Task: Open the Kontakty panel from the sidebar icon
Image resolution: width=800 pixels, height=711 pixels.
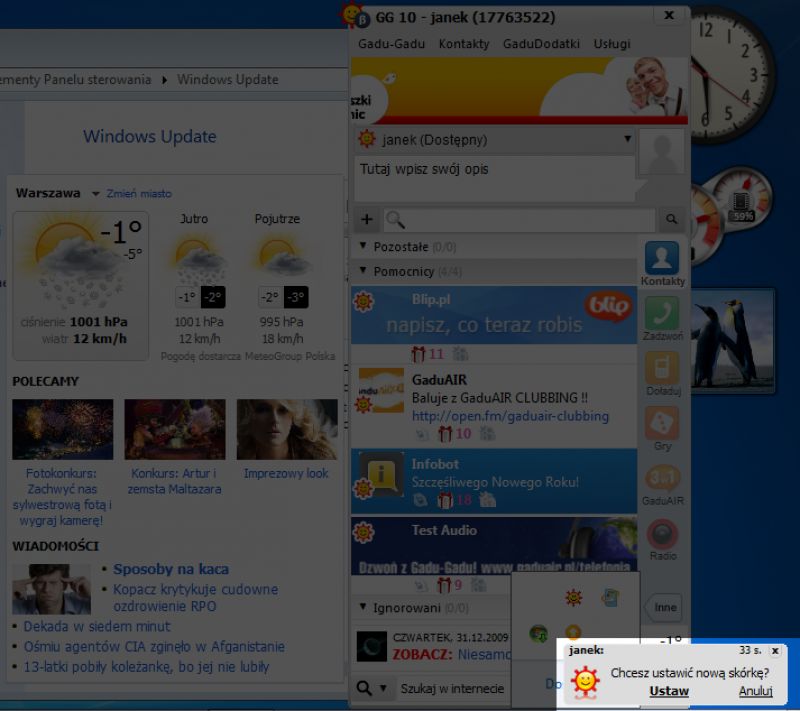Action: [x=662, y=259]
